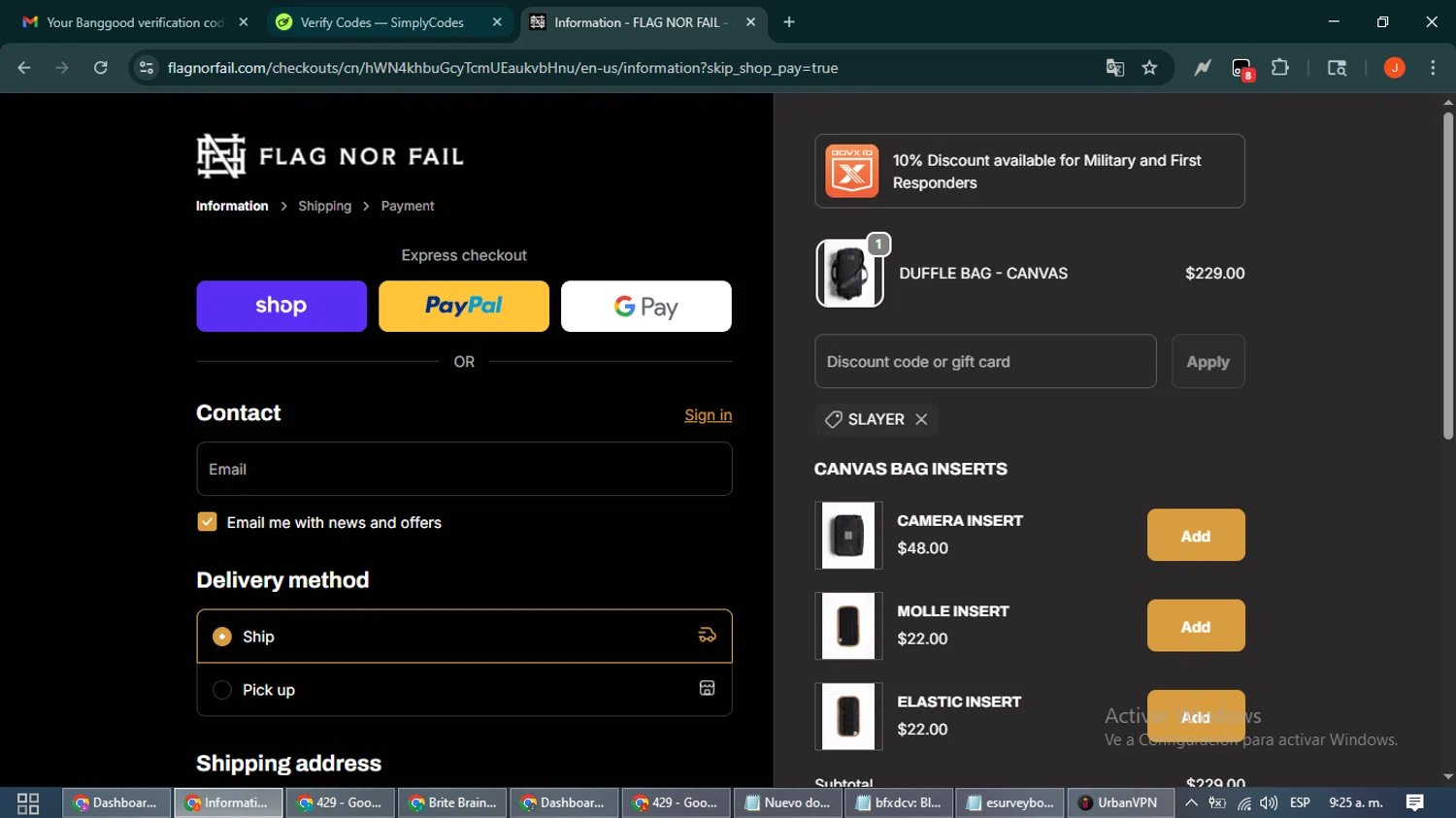This screenshot has width=1456, height=818.
Task: Open the volume icon in system tray
Action: (x=1269, y=802)
